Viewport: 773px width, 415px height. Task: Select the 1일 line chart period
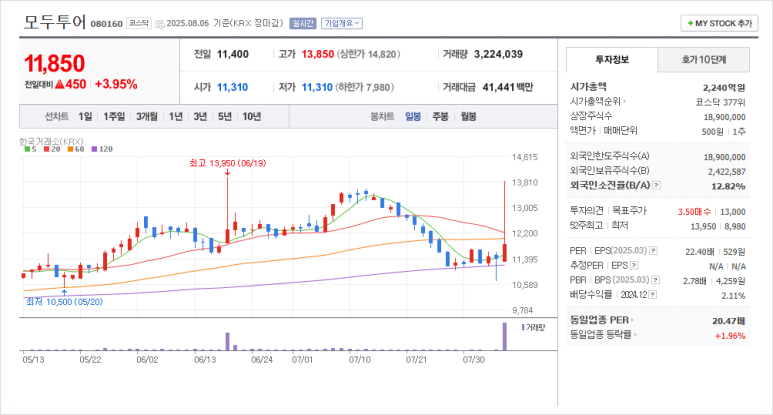[85, 117]
